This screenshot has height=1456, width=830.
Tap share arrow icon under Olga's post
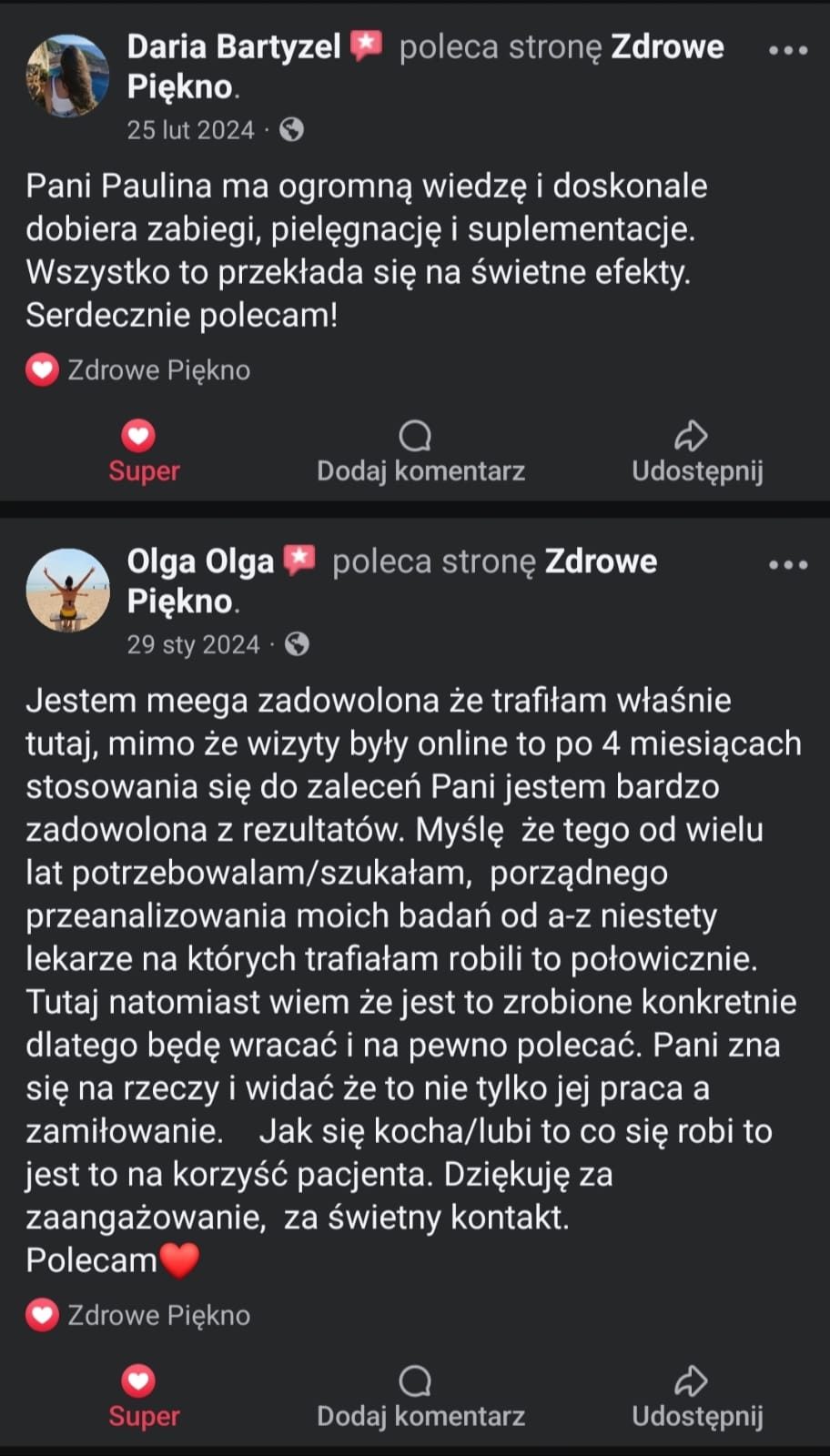691,1381
